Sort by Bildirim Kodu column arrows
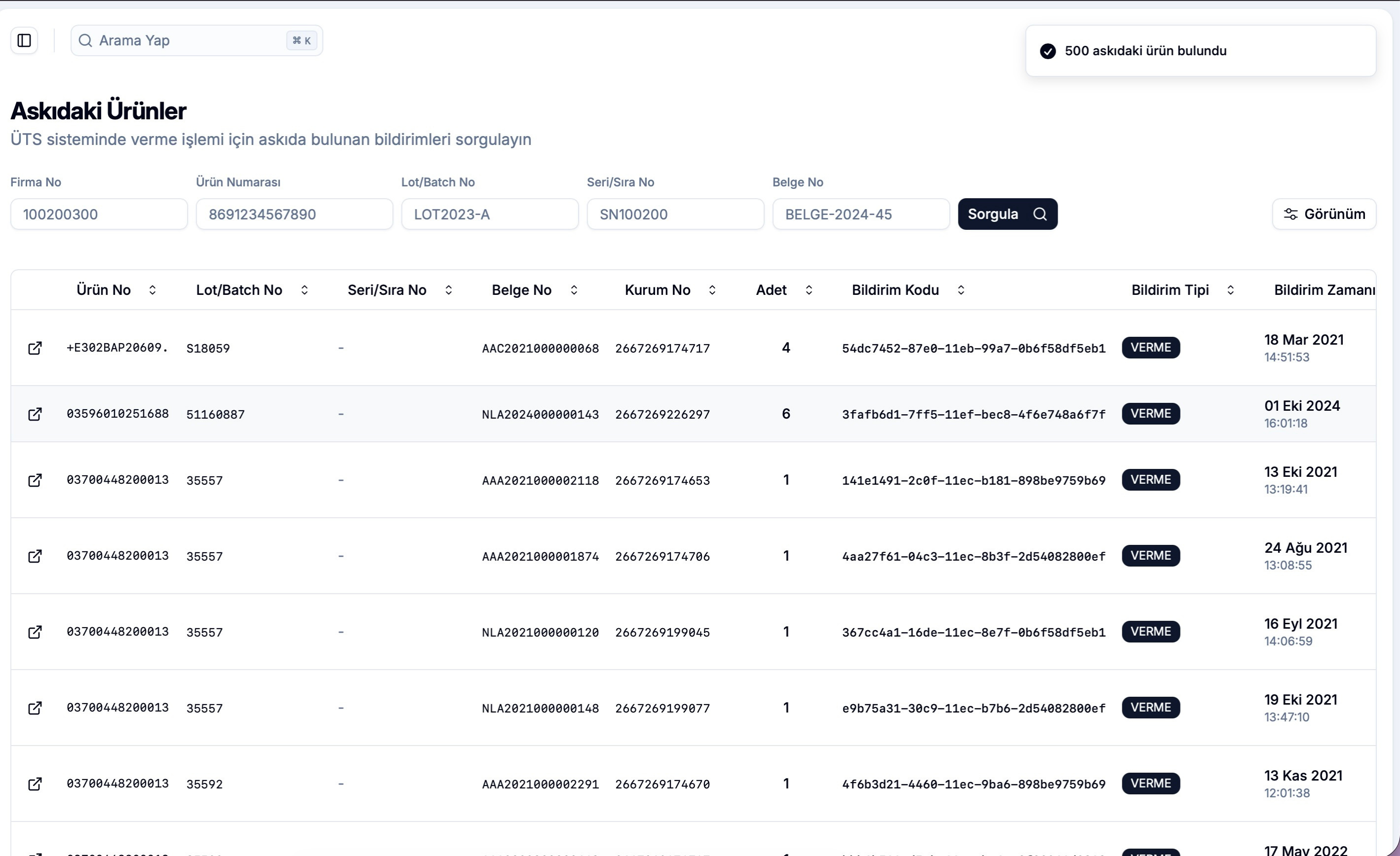The image size is (1400, 856). coord(961,289)
